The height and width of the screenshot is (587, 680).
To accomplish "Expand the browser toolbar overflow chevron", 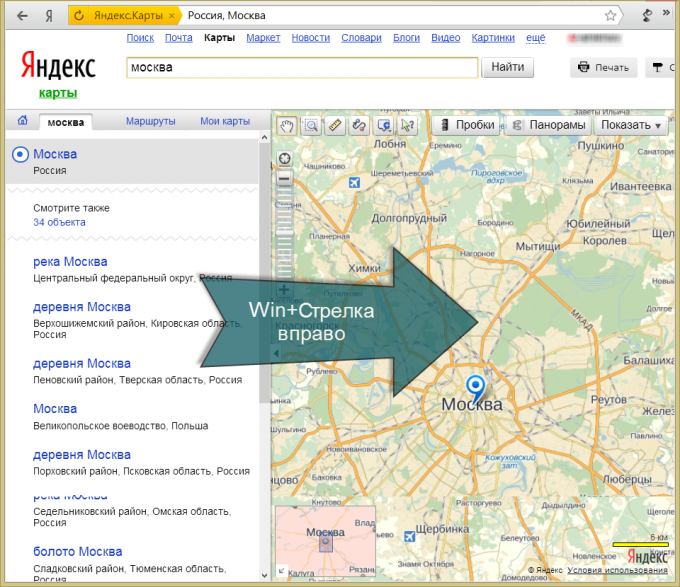I will (x=666, y=13).
